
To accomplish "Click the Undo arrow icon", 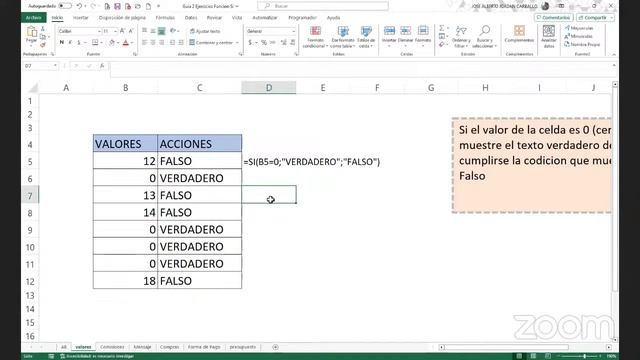I will [79, 6].
